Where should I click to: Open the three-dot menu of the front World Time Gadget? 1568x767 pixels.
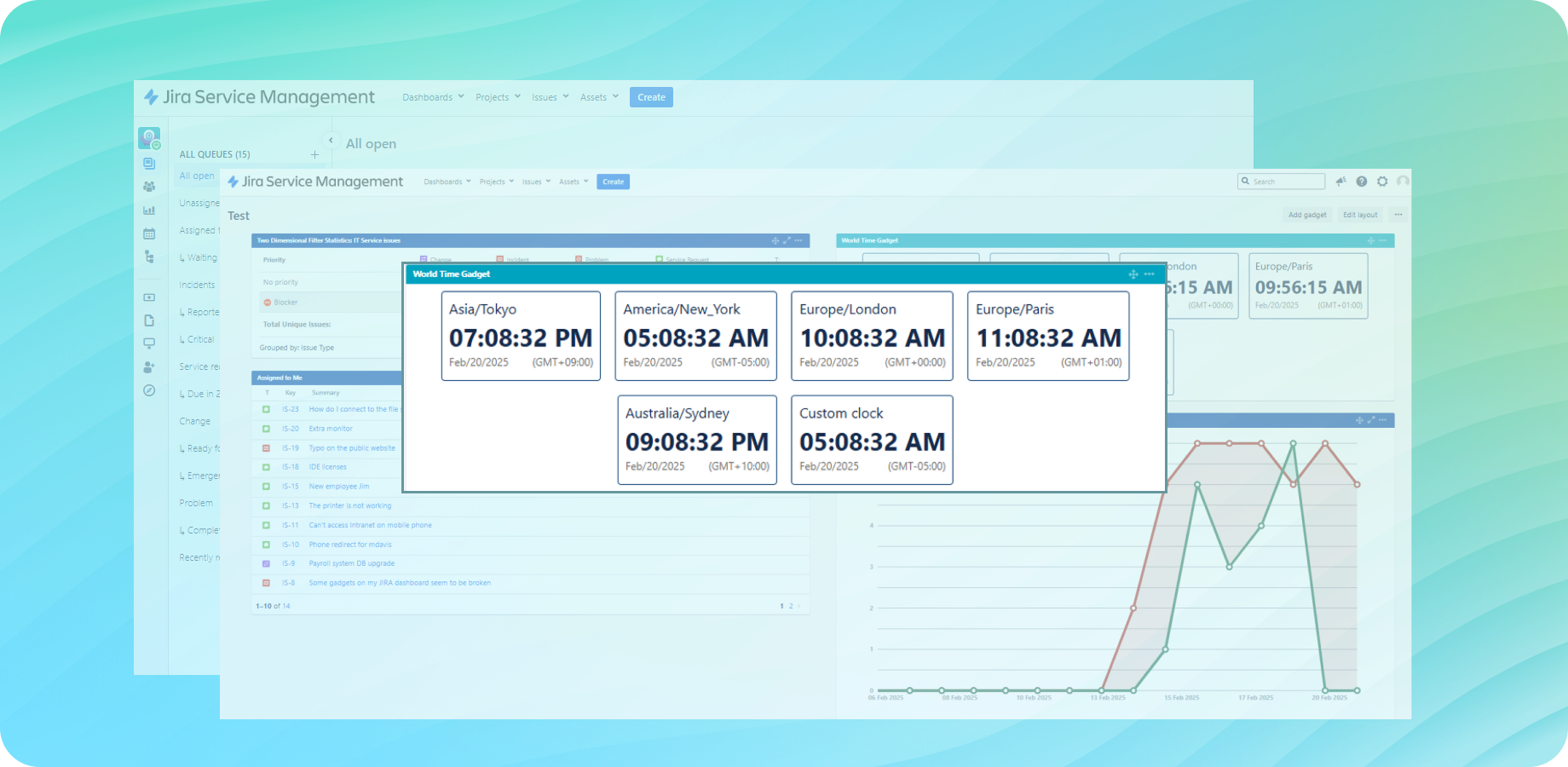tap(1150, 274)
